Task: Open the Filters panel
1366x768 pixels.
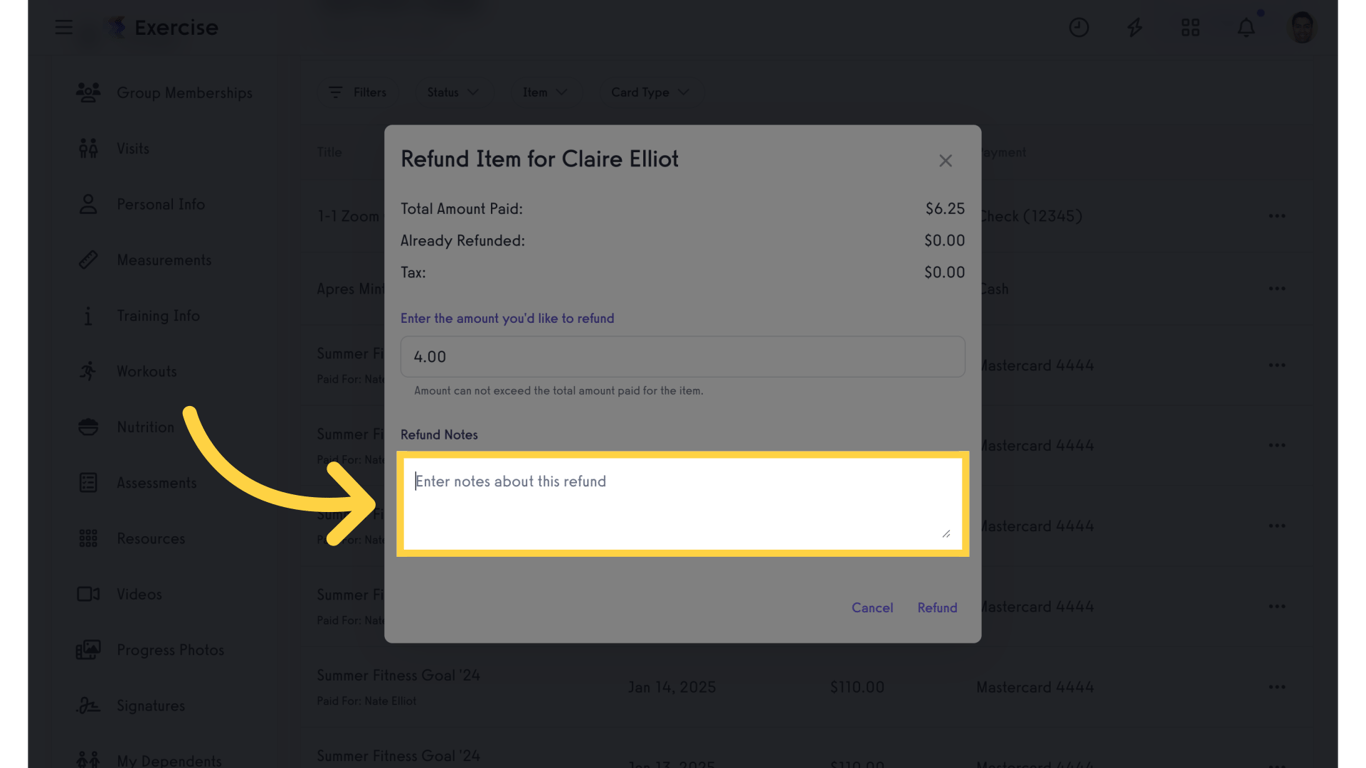Action: point(358,92)
